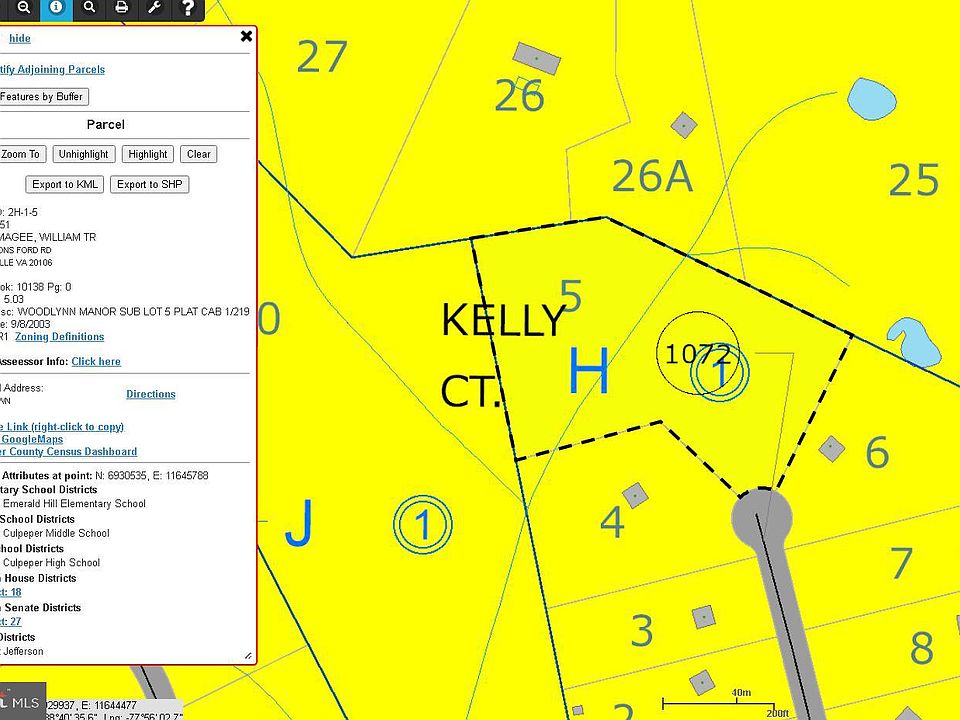Click Features by Buffer button
Image resolution: width=960 pixels, height=720 pixels.
click(43, 97)
